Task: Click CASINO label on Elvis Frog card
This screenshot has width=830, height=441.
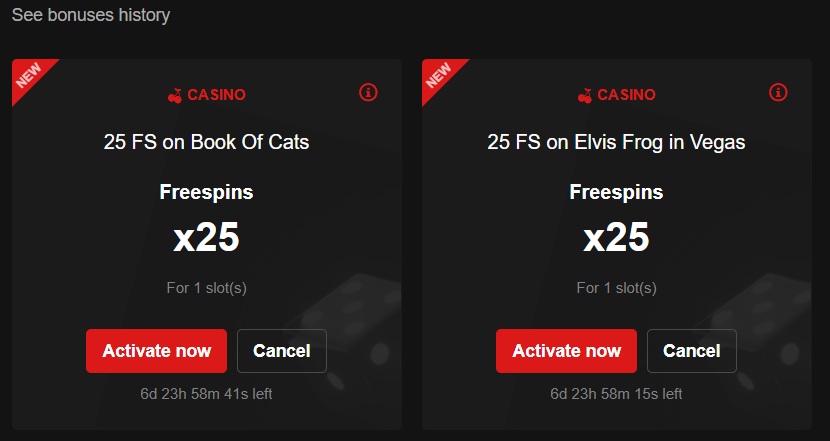Action: coord(626,95)
